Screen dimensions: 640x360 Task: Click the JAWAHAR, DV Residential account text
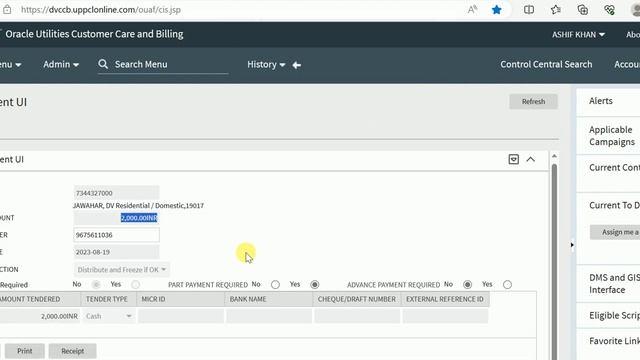click(x=138, y=206)
